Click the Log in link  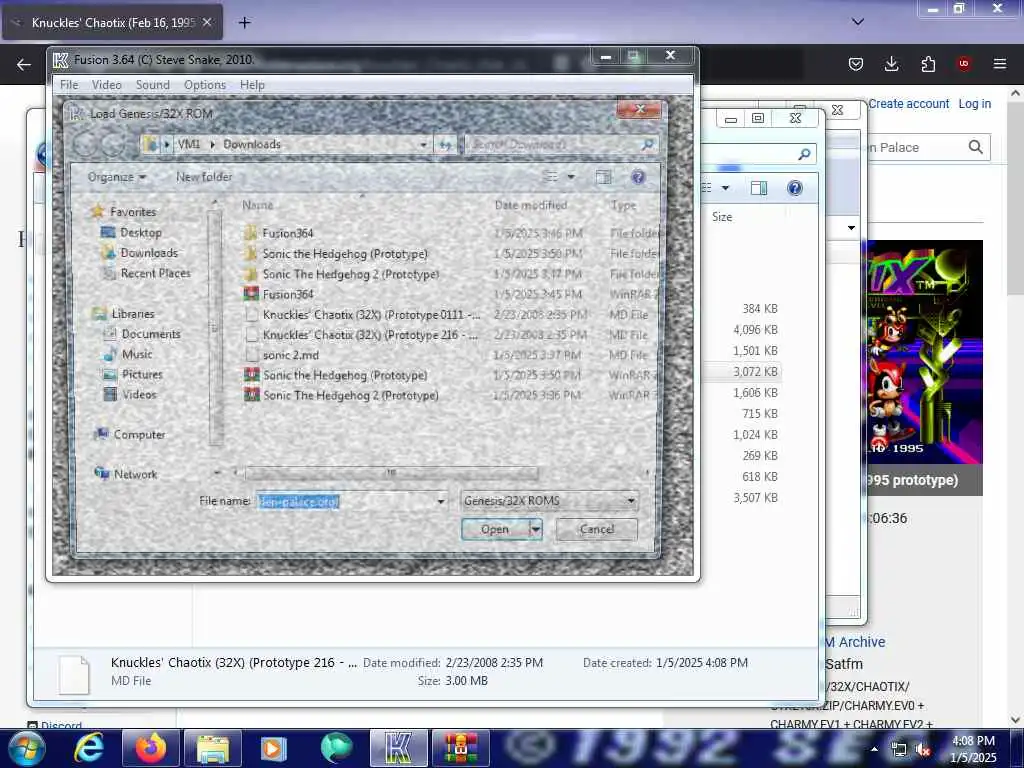[974, 104]
